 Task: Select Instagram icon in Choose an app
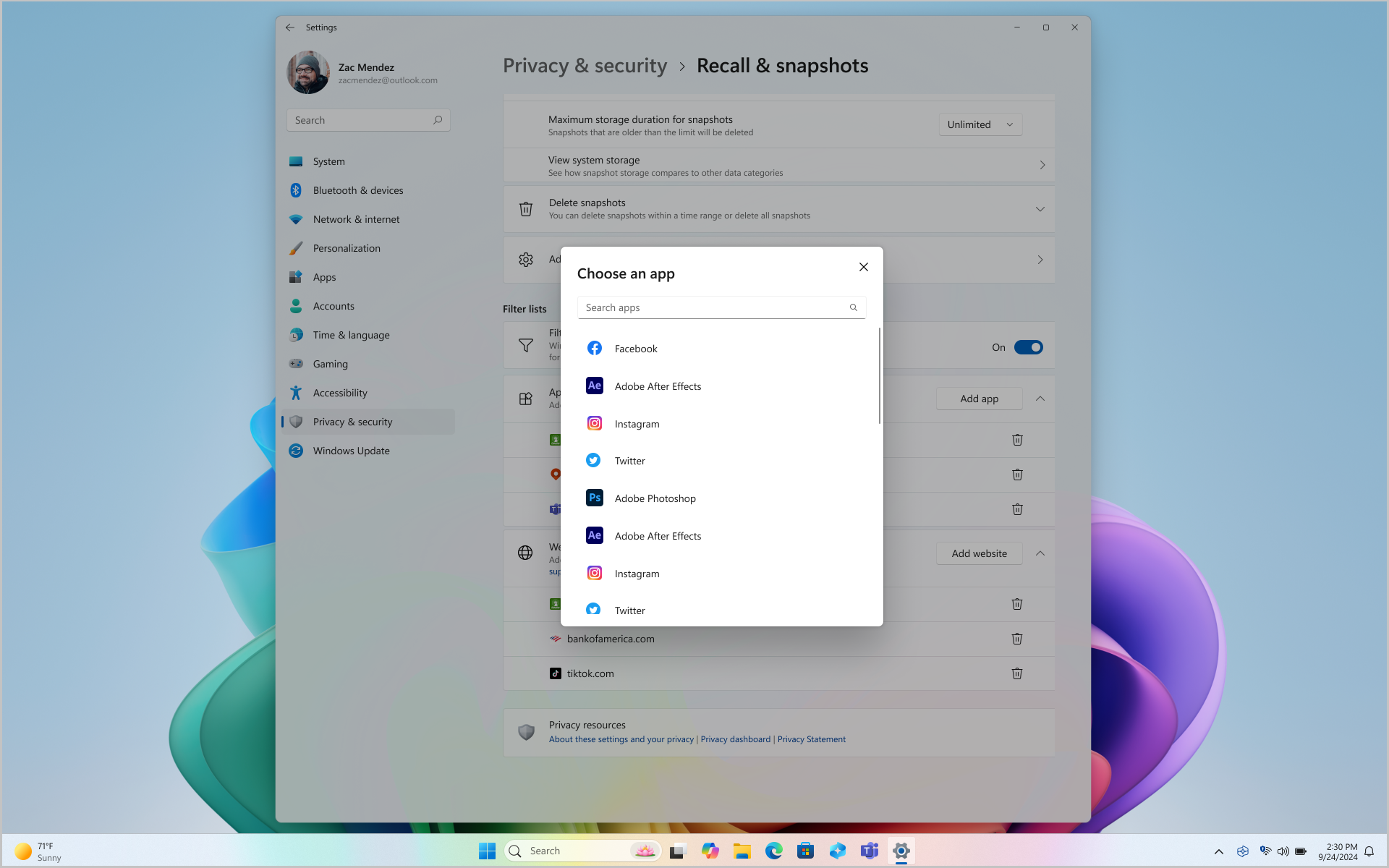tap(594, 422)
